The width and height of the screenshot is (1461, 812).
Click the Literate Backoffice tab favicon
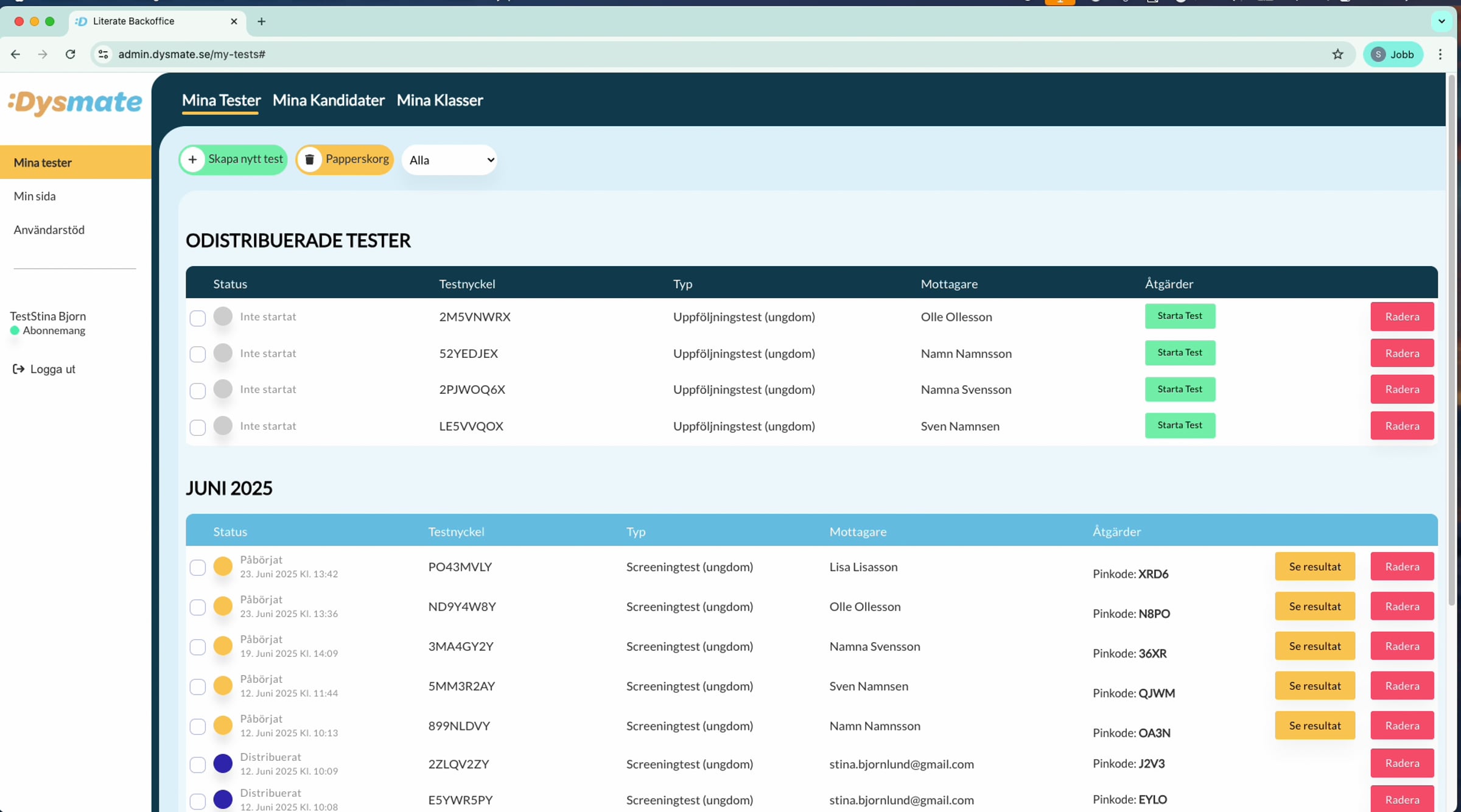coord(81,21)
